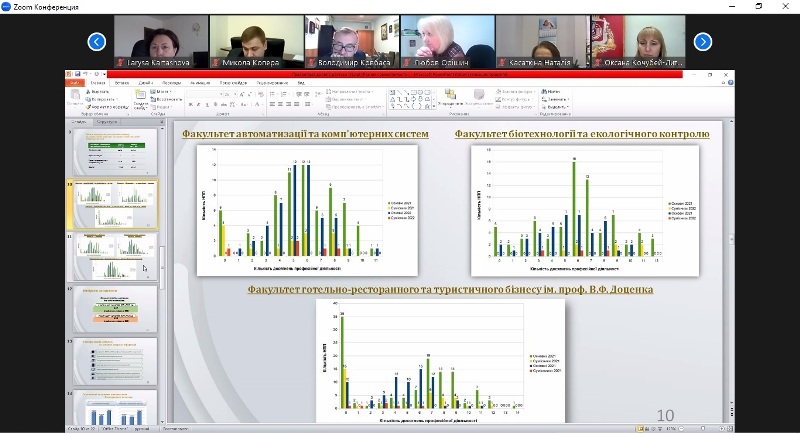Select slide 13 thumbnail
The image size is (800, 433).
pos(115,362)
